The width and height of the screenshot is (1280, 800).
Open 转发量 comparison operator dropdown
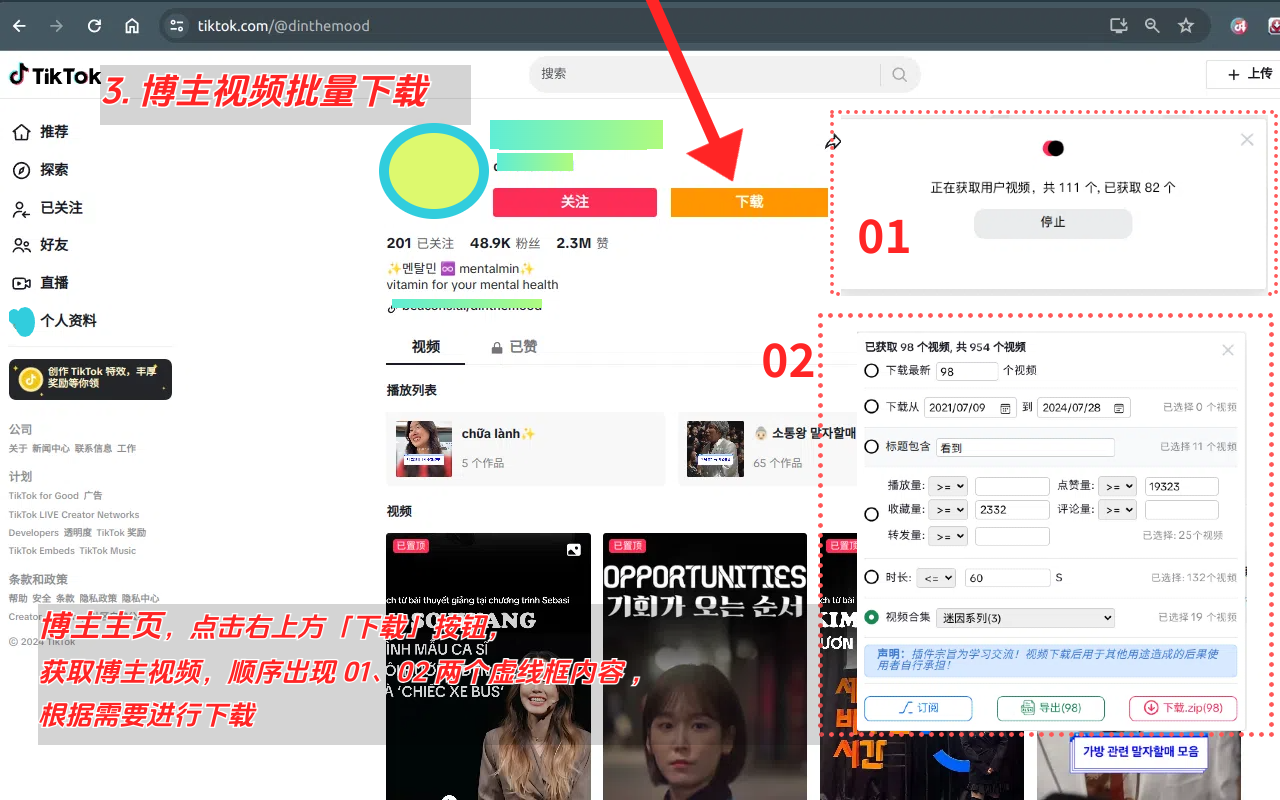pos(948,536)
